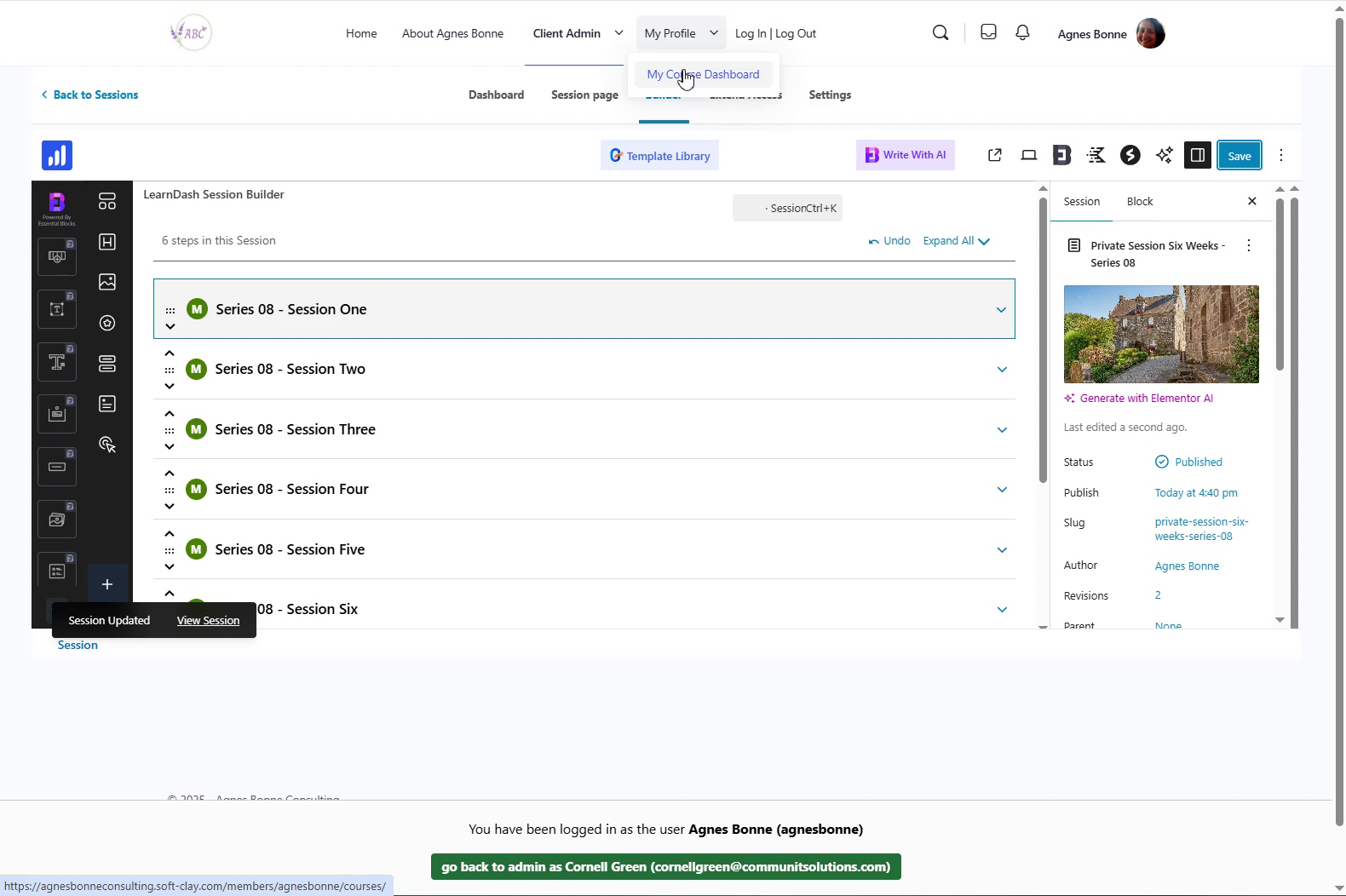Click the session featured image thumbnail
Screen dimensions: 1346x896
(1160, 334)
